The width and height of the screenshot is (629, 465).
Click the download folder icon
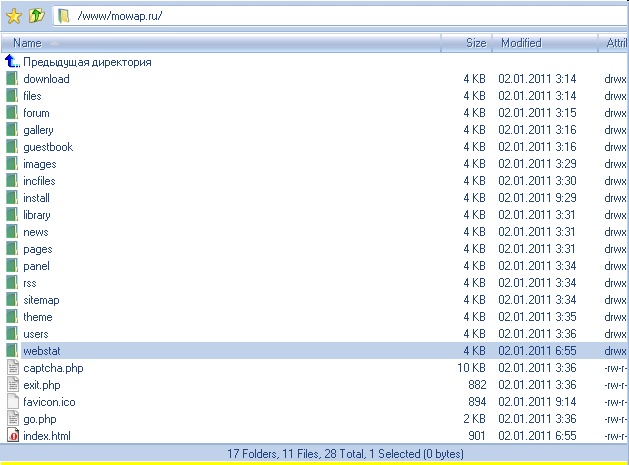click(x=12, y=79)
